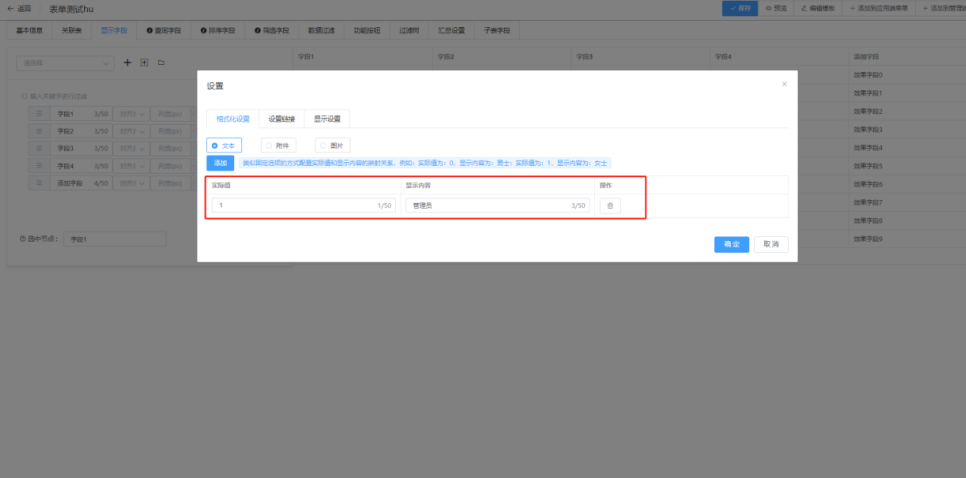Click the 效果字段5 table cell
Image resolution: width=966 pixels, height=478 pixels.
point(907,166)
